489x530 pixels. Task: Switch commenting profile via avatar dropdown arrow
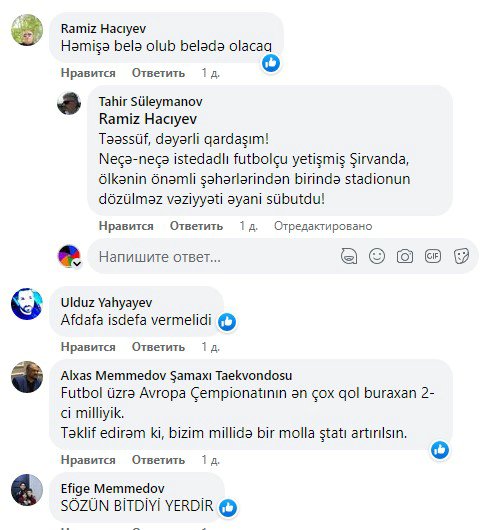click(77, 264)
